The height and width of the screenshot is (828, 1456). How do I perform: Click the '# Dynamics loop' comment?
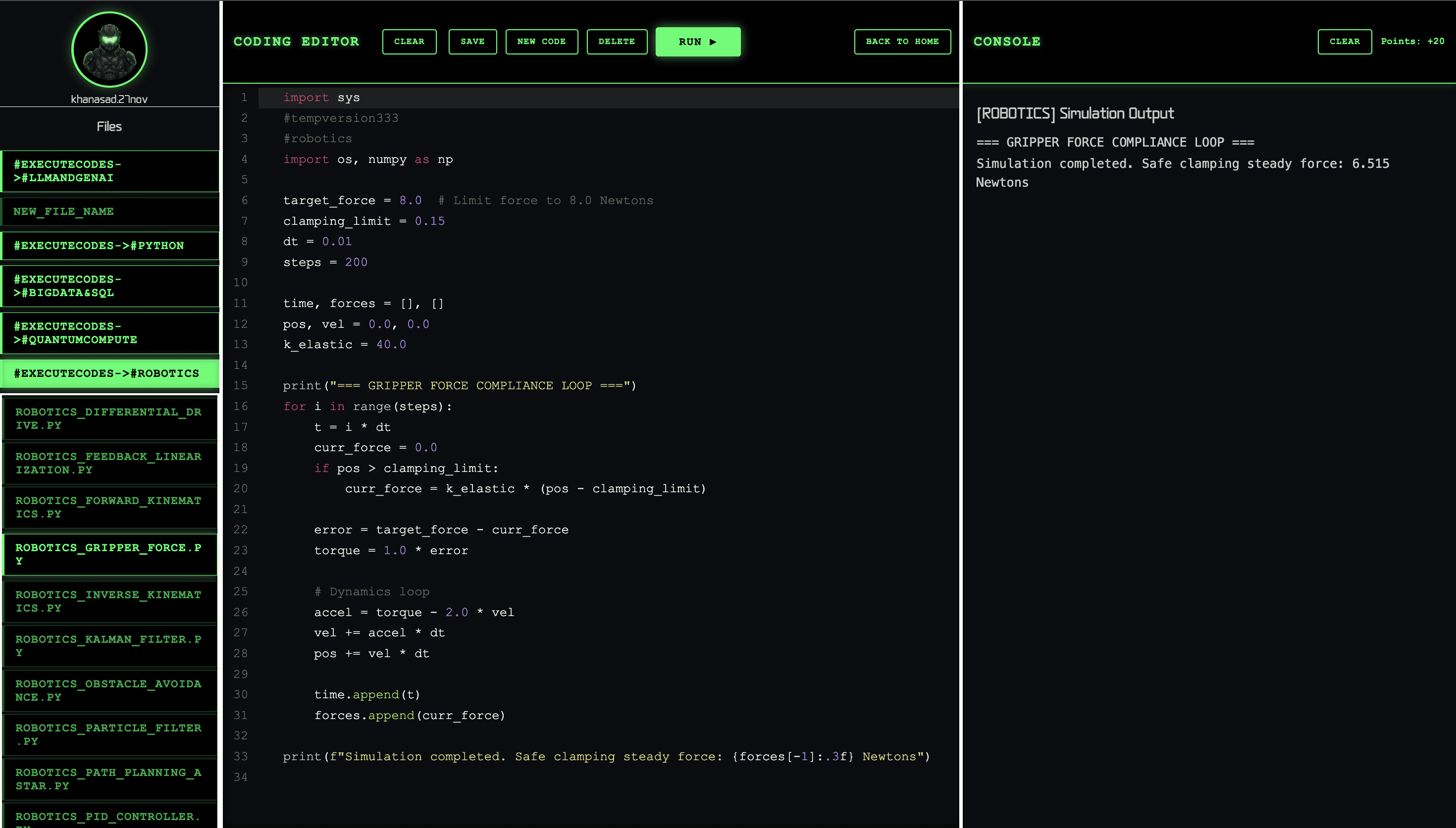click(x=372, y=591)
